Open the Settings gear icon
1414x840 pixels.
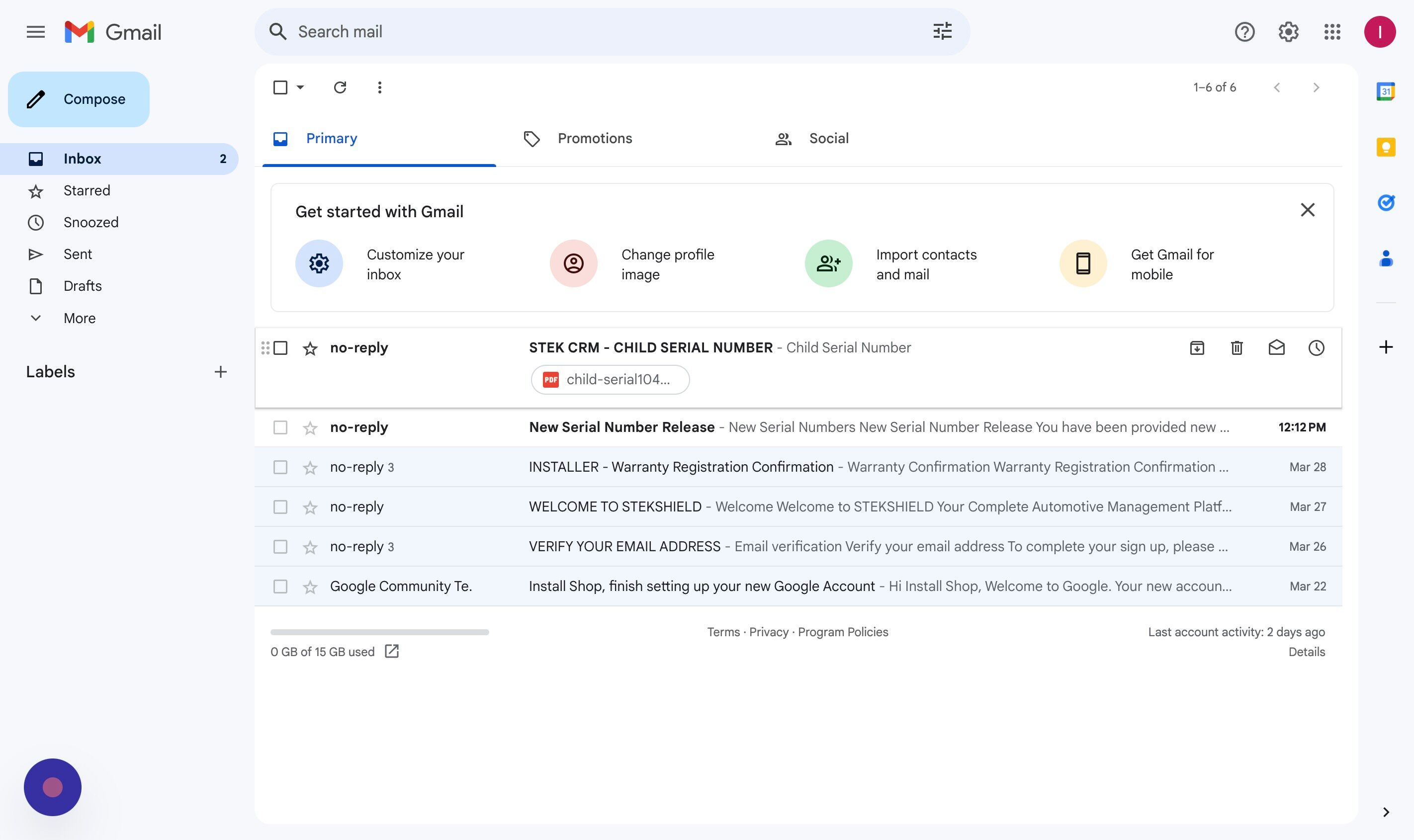pos(1288,32)
